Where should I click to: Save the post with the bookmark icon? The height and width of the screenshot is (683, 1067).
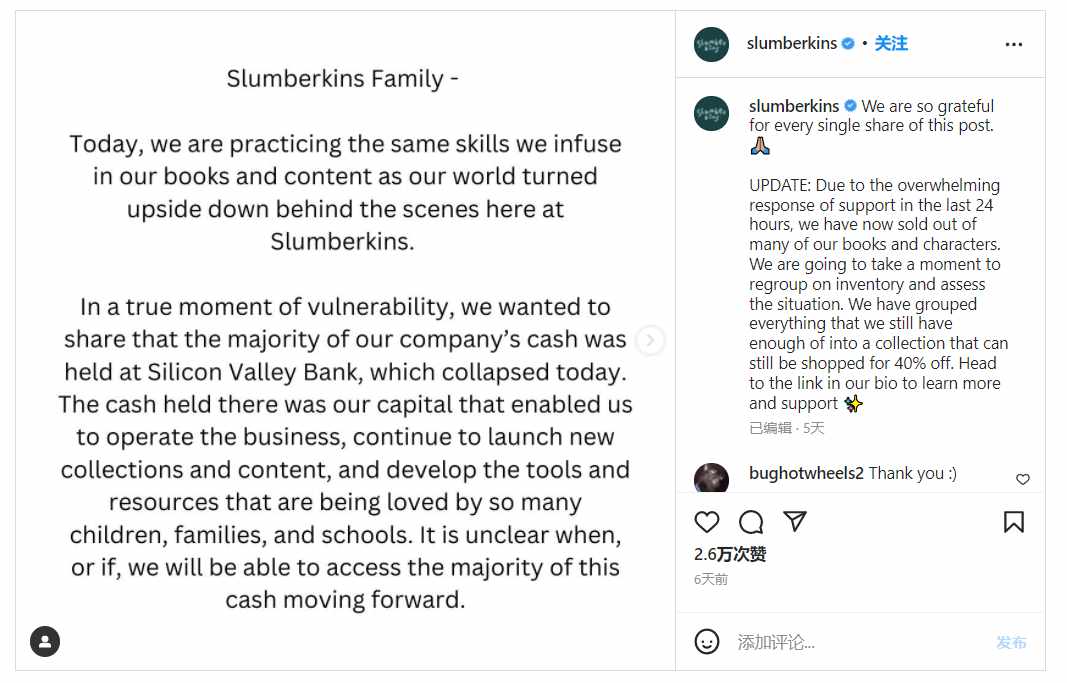[x=1013, y=522]
